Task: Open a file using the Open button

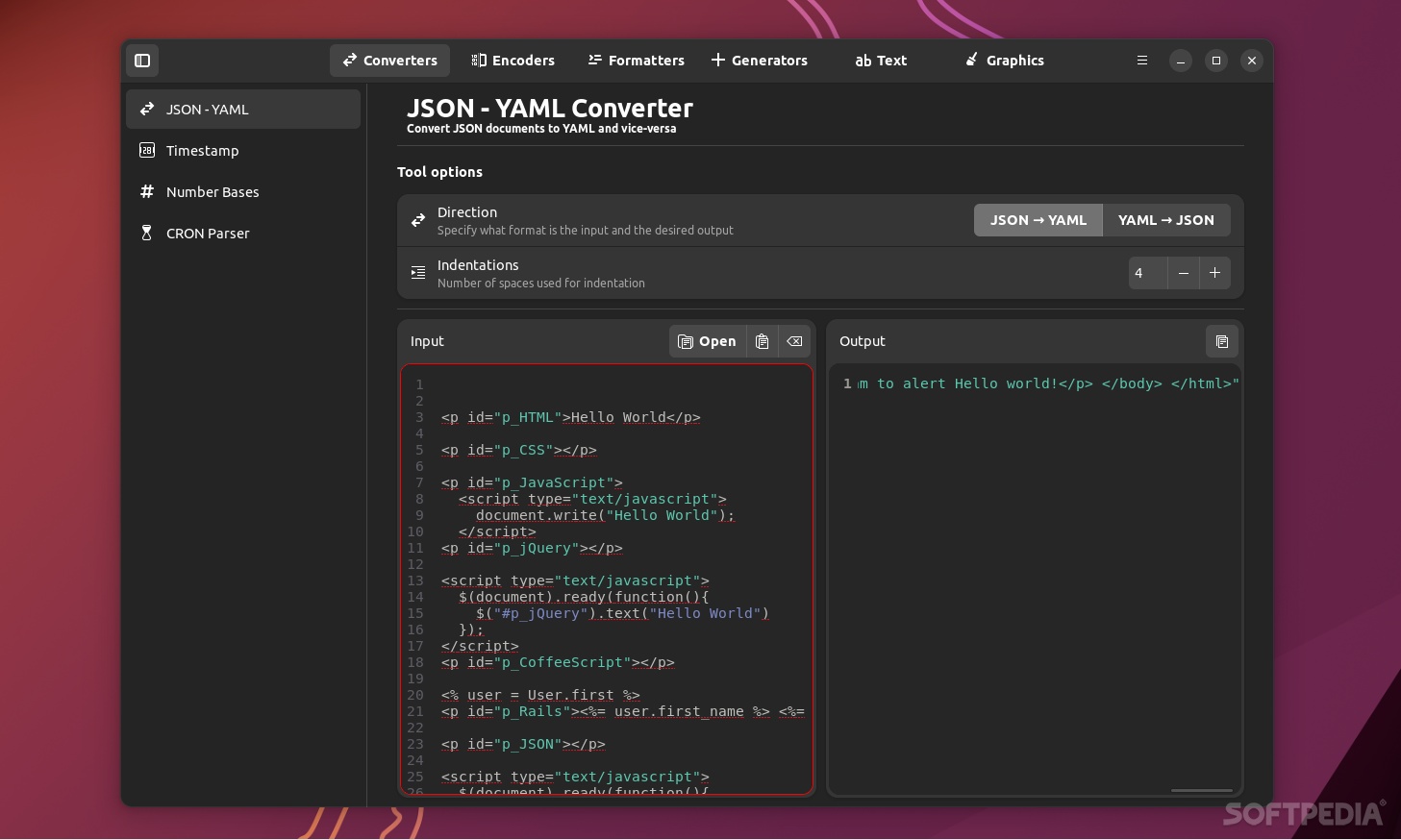Action: coord(707,341)
